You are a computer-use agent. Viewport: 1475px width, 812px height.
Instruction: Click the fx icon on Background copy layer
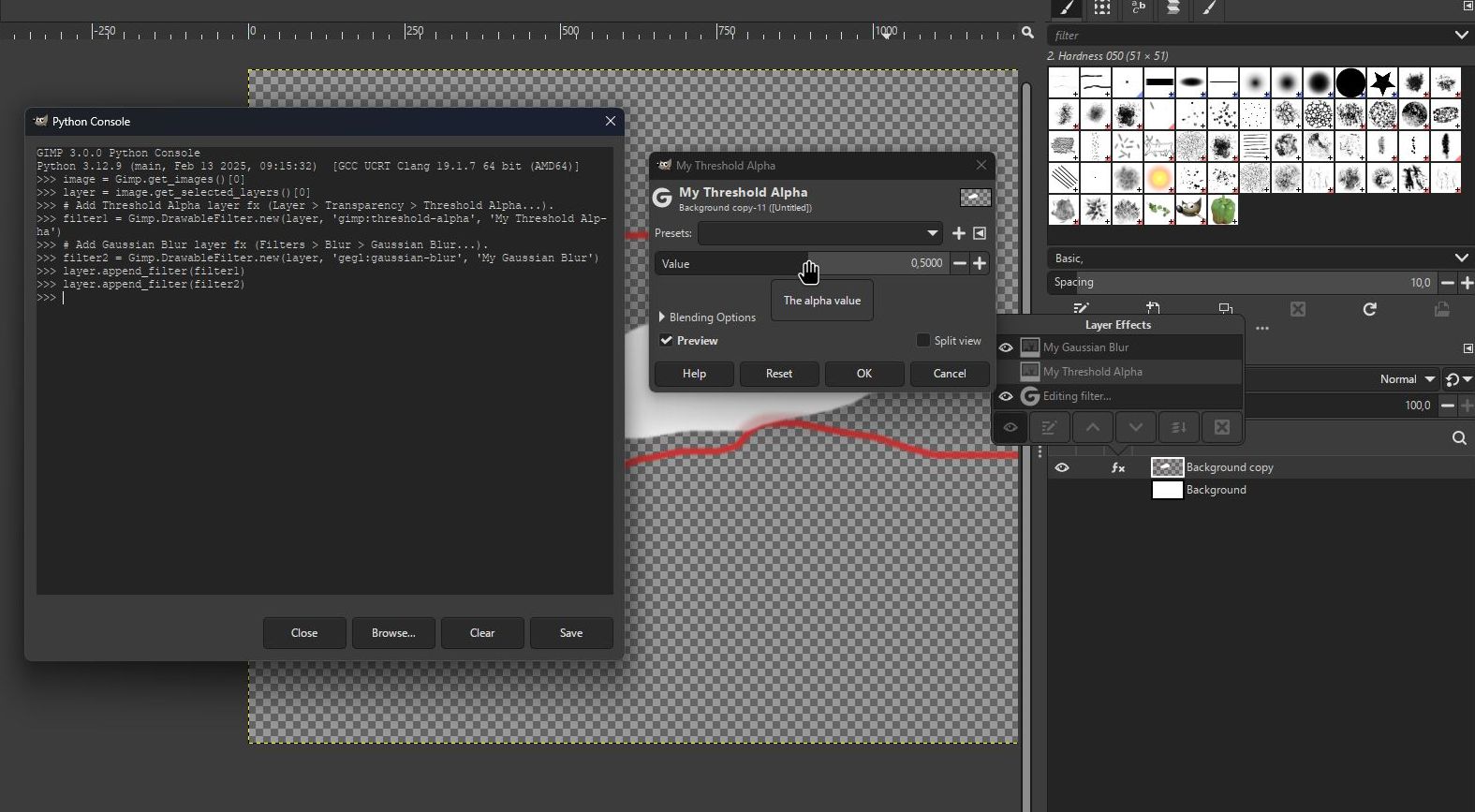tap(1117, 467)
